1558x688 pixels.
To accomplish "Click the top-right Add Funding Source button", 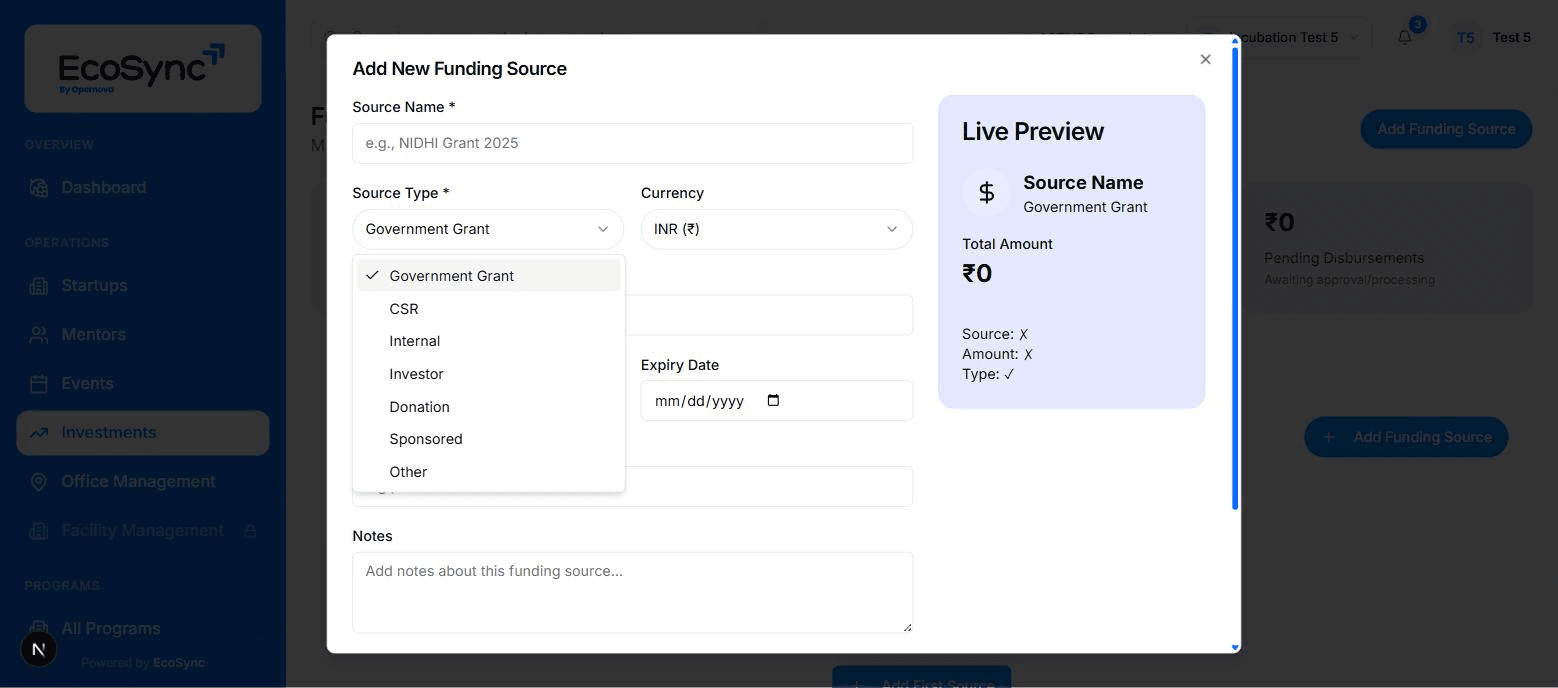I will 1446,129.
